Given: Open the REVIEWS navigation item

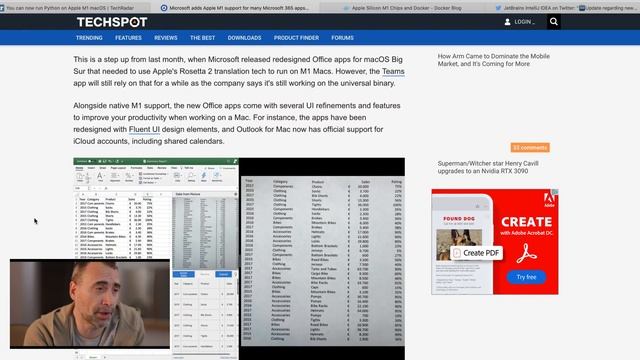Looking at the screenshot, I should click(166, 38).
